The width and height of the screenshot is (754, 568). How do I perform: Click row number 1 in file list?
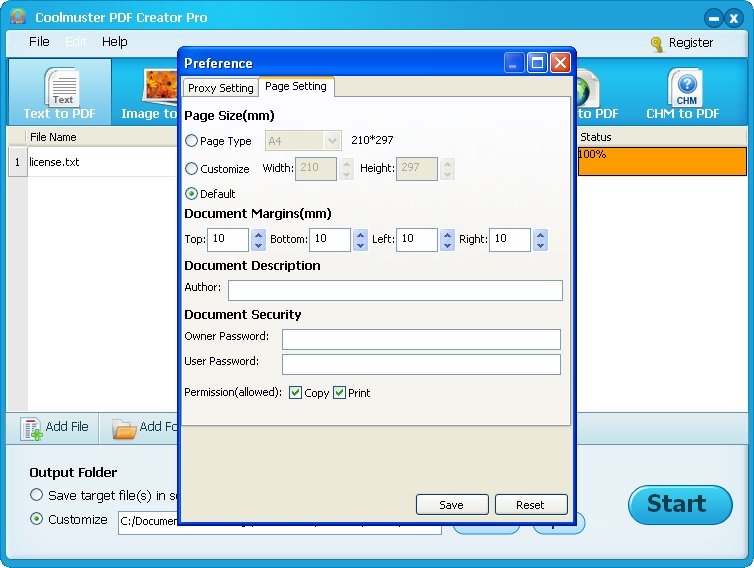click(x=18, y=162)
